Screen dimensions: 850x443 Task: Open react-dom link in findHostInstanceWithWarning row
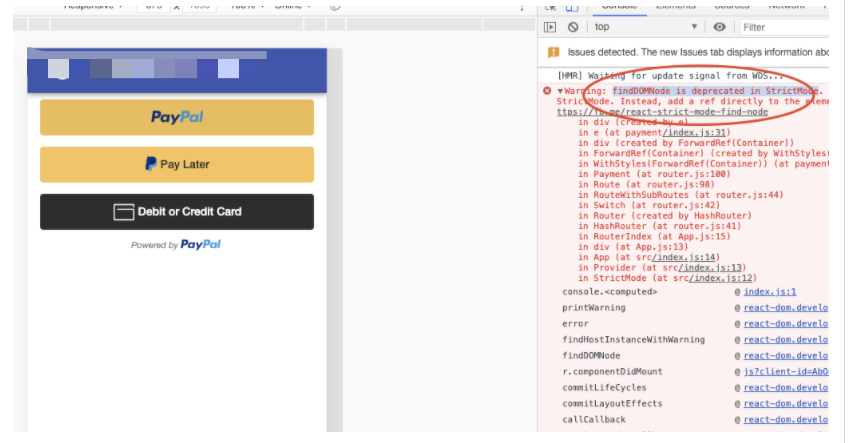(786, 339)
